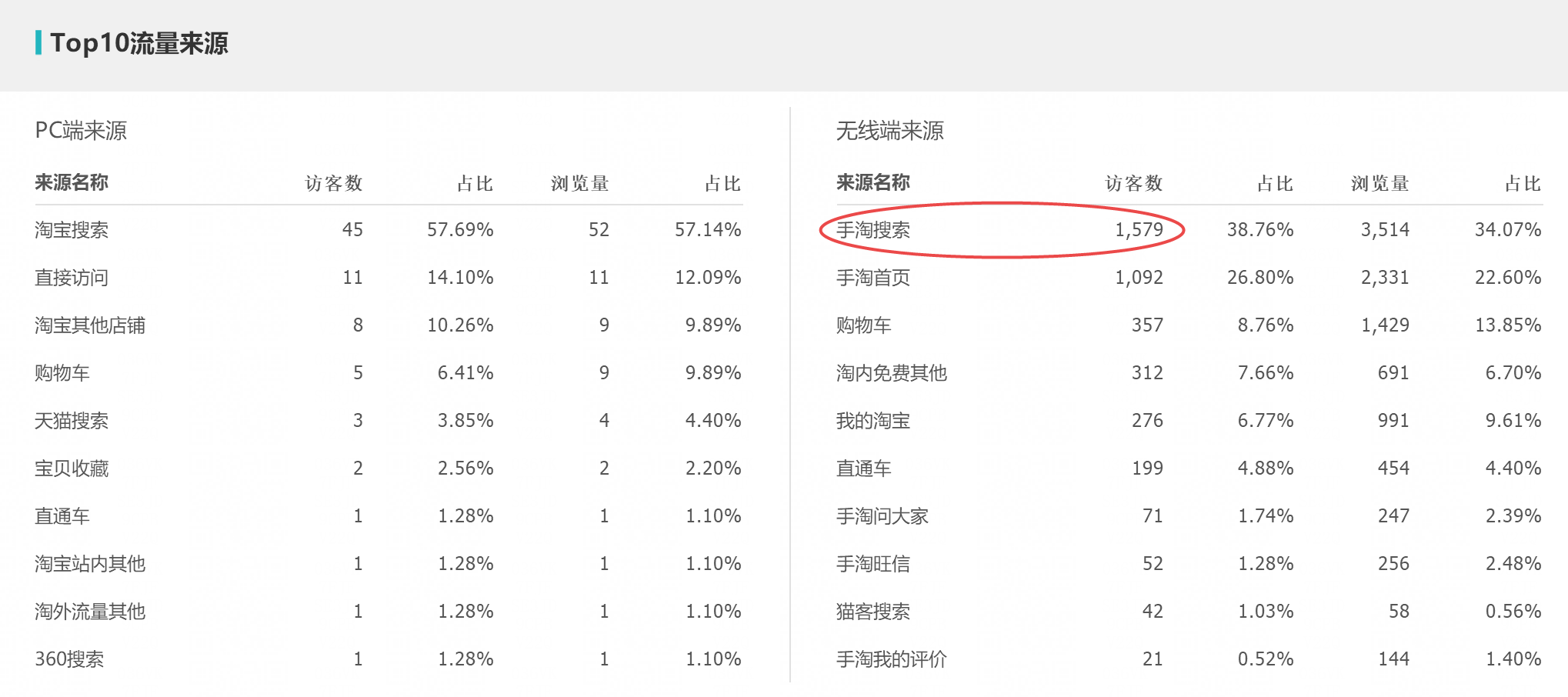Click the Top10流量来源 heading
The height and width of the screenshot is (697, 1568).
point(139,43)
